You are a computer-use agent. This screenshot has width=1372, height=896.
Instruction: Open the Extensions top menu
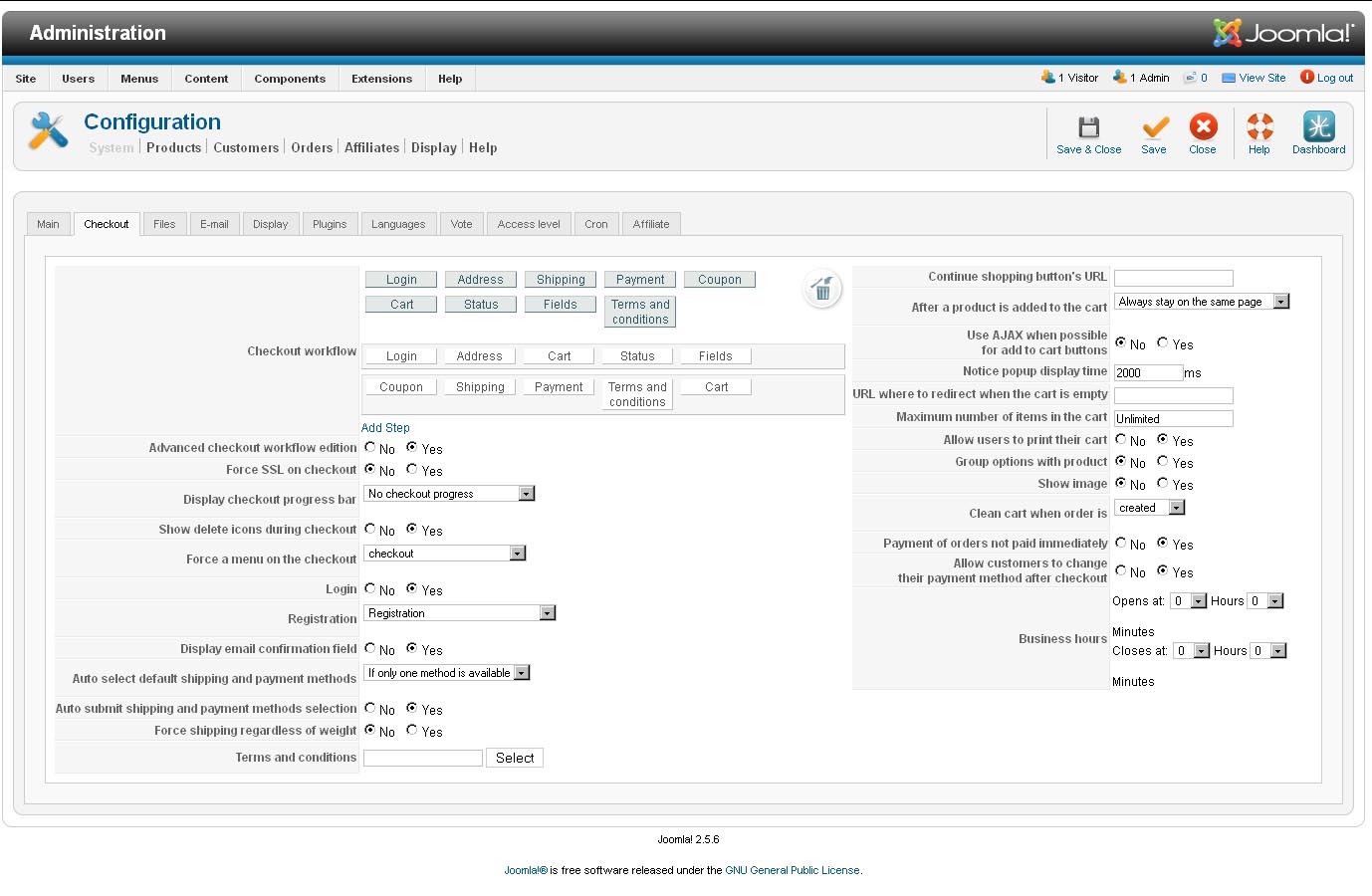pyautogui.click(x=381, y=79)
